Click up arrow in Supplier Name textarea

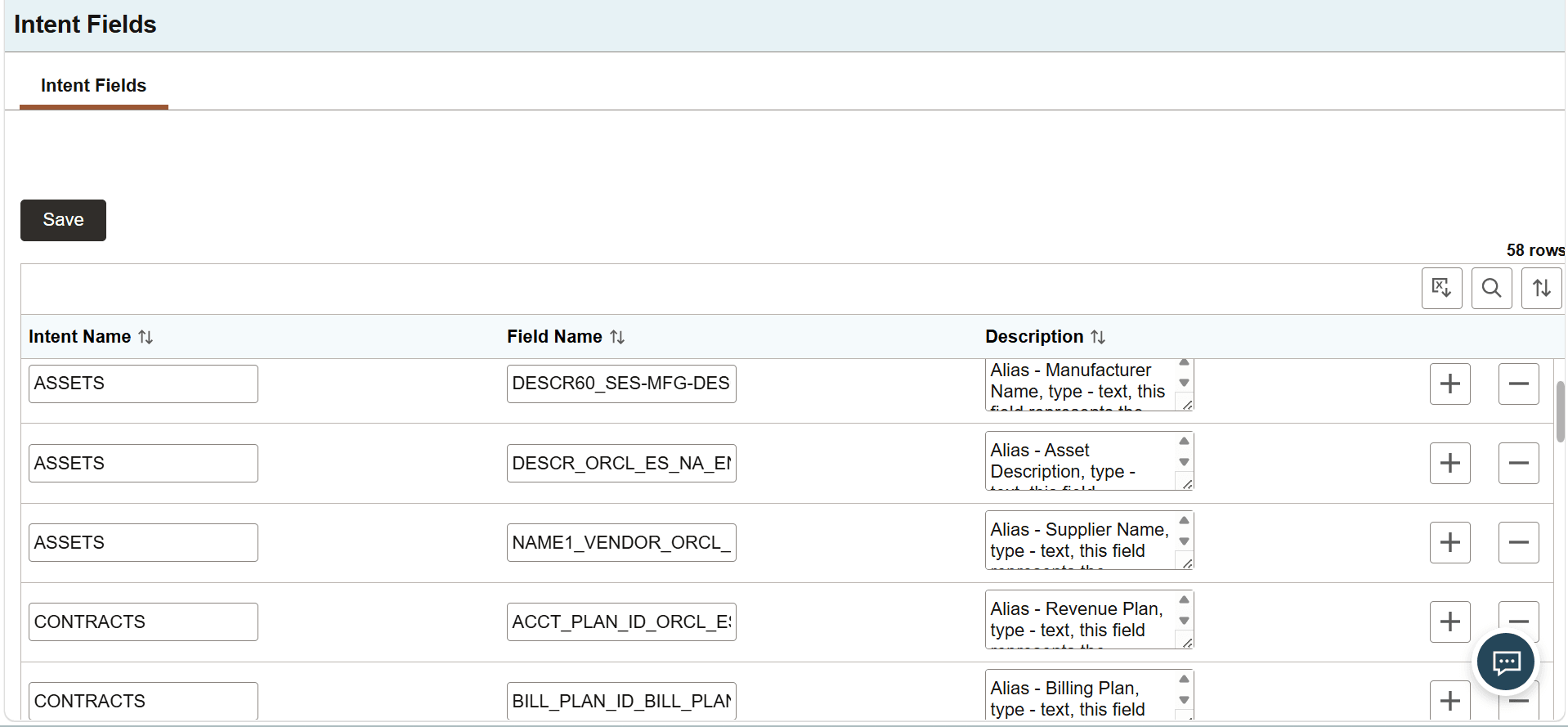point(1184,520)
